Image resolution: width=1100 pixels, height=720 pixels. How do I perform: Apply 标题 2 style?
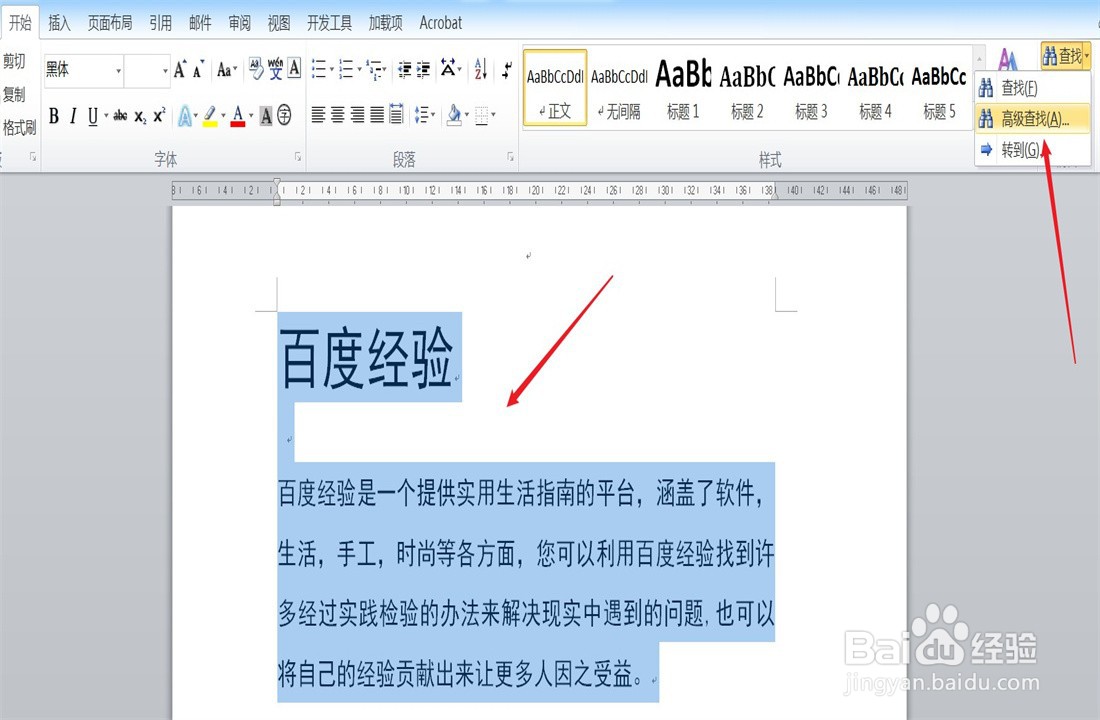(746, 88)
